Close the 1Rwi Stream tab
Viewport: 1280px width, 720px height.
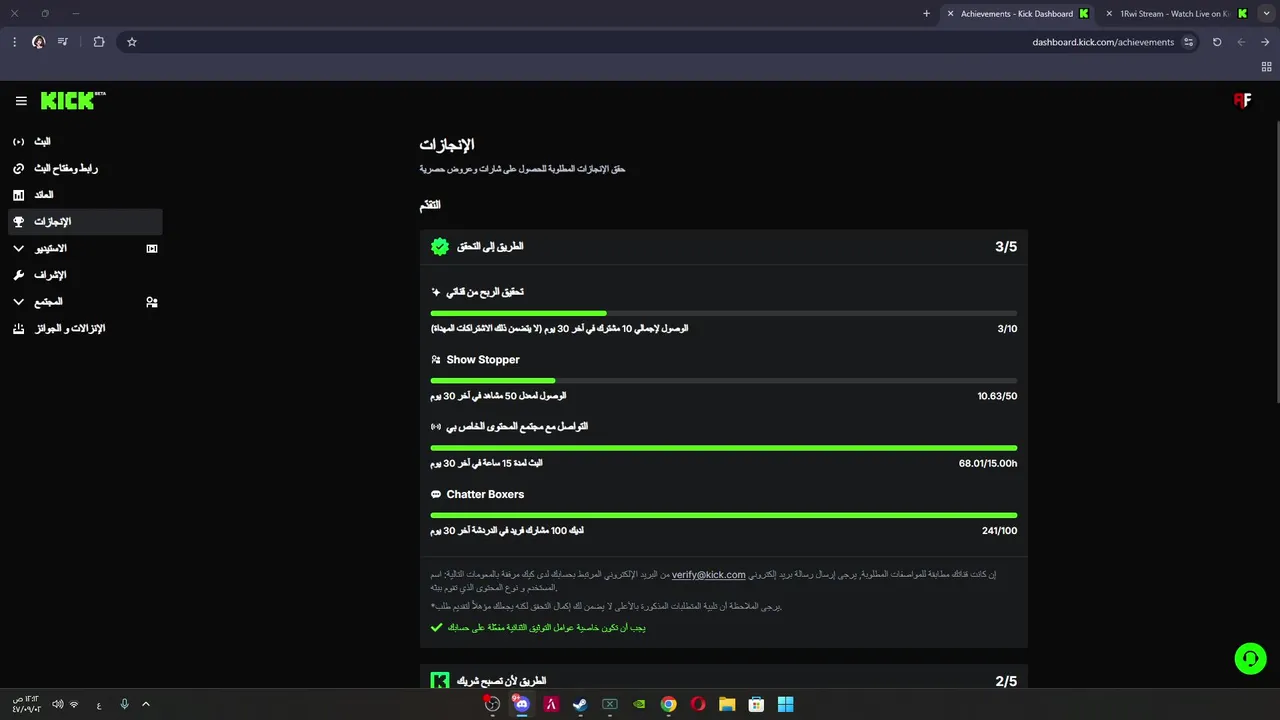1109,14
